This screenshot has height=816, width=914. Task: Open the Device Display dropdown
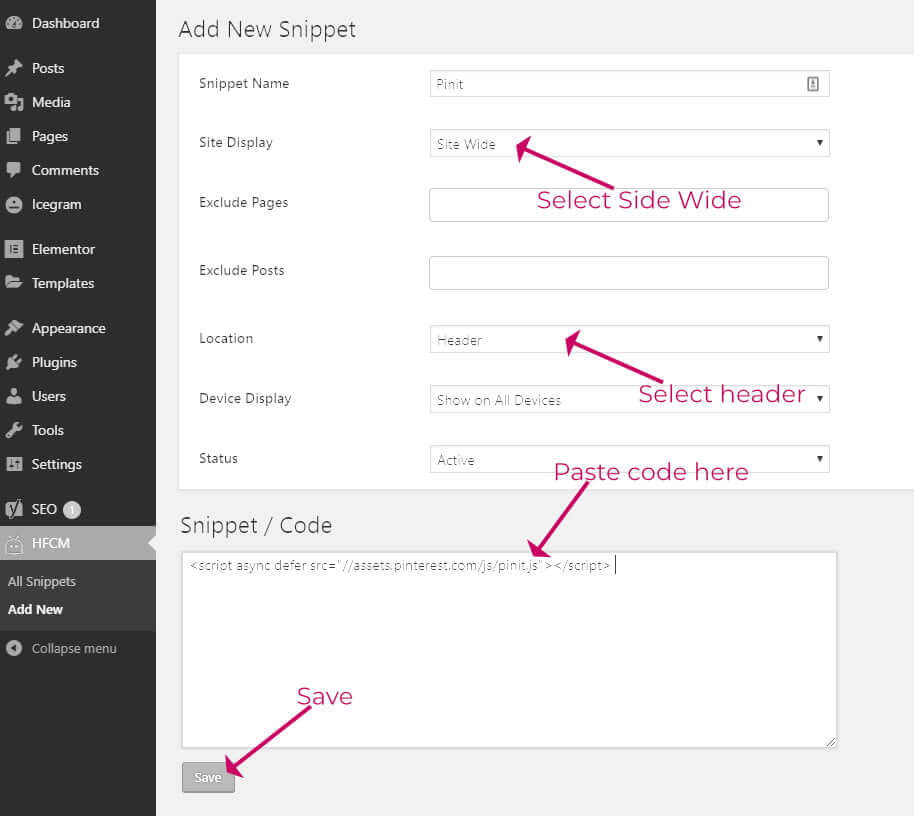tap(630, 399)
